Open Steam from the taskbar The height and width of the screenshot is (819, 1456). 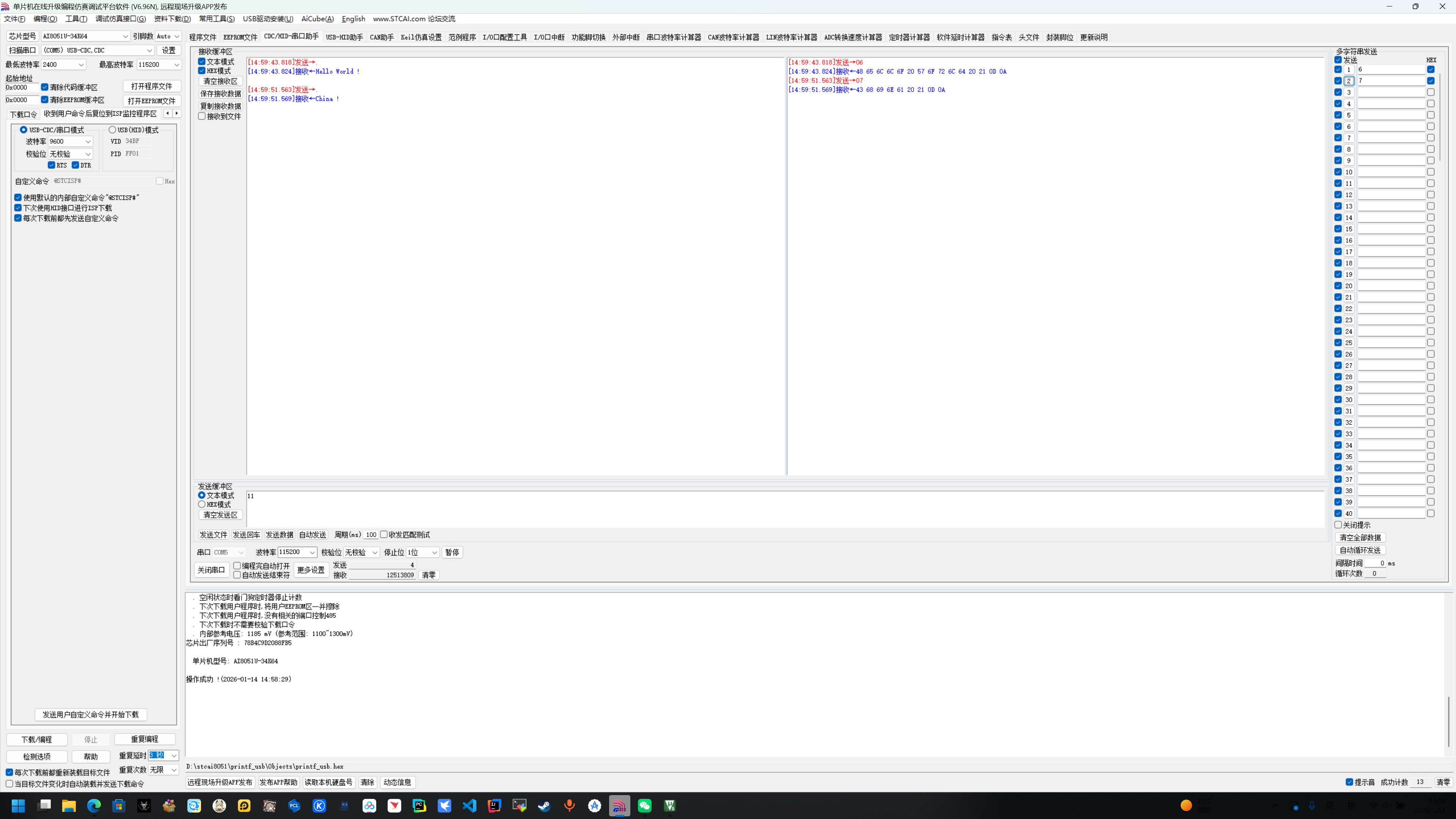point(544,805)
